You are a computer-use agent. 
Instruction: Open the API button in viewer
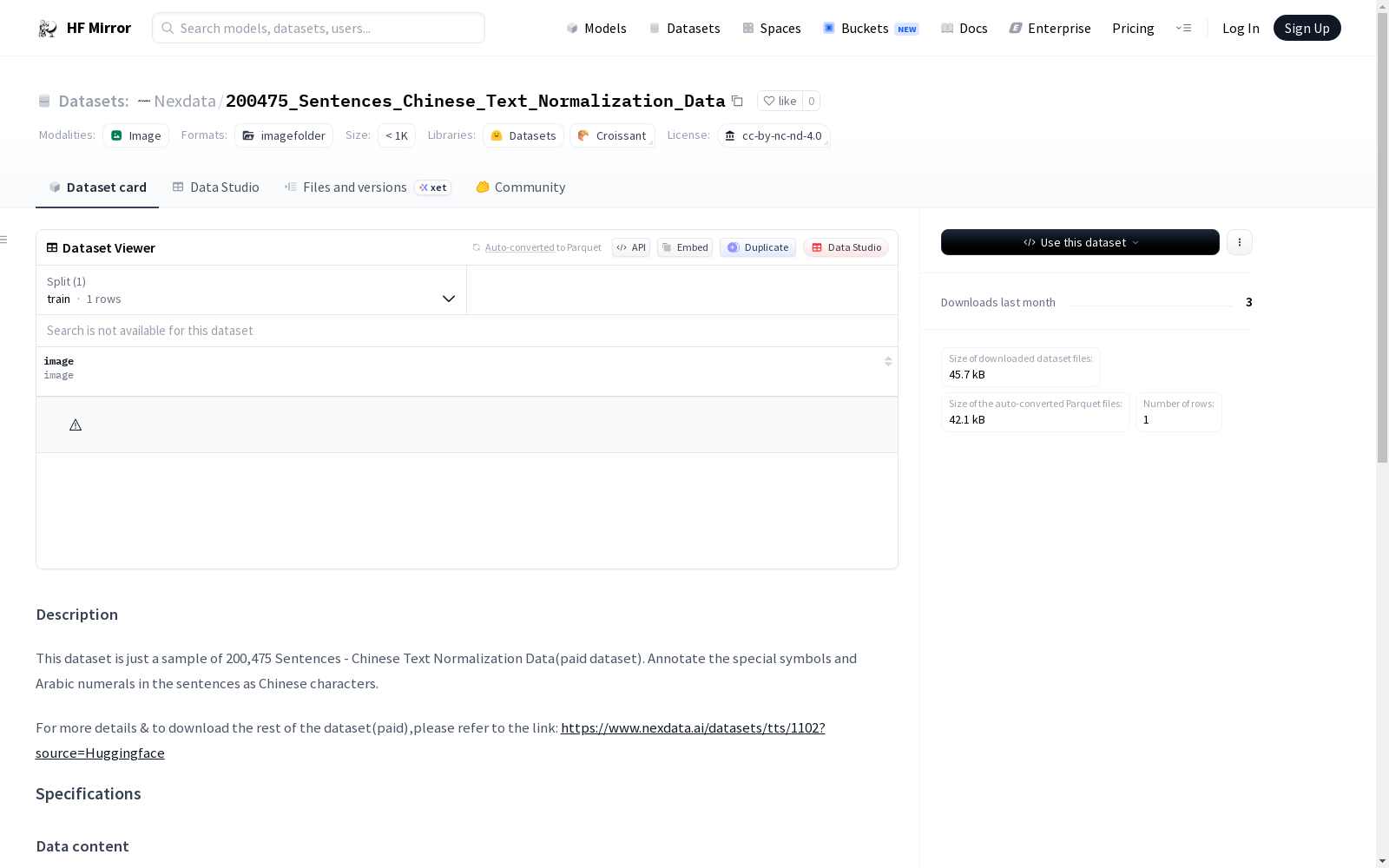[631, 247]
